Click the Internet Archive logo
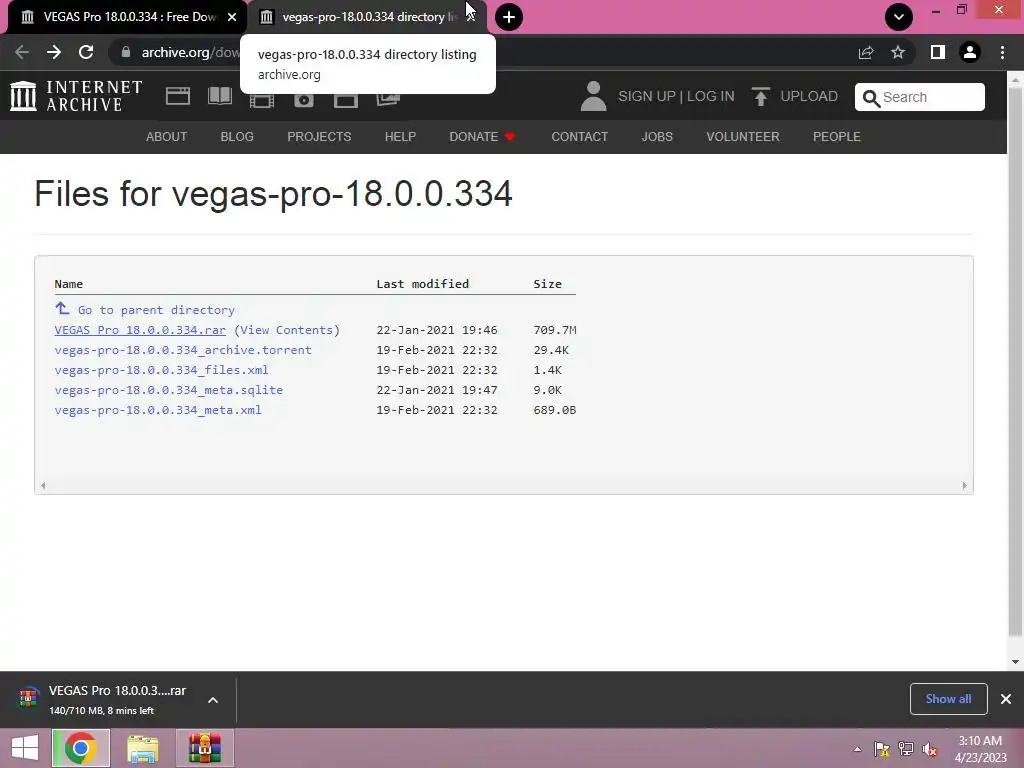The image size is (1024, 768). click(x=76, y=96)
